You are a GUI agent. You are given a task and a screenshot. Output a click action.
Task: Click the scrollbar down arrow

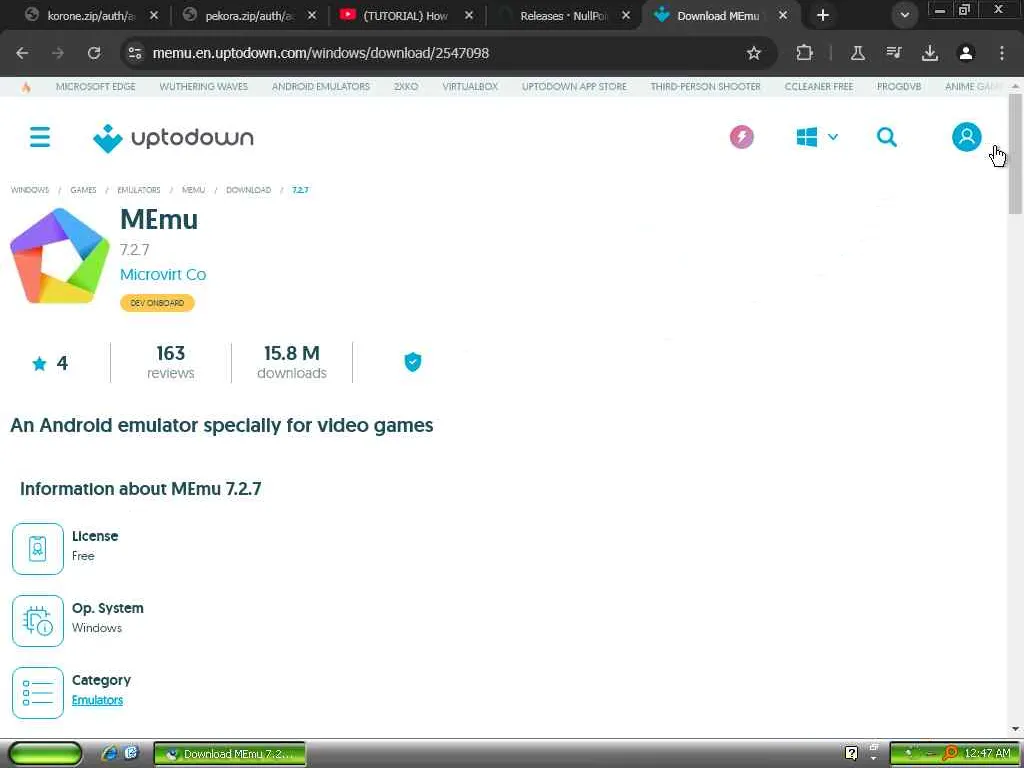pyautogui.click(x=1015, y=729)
